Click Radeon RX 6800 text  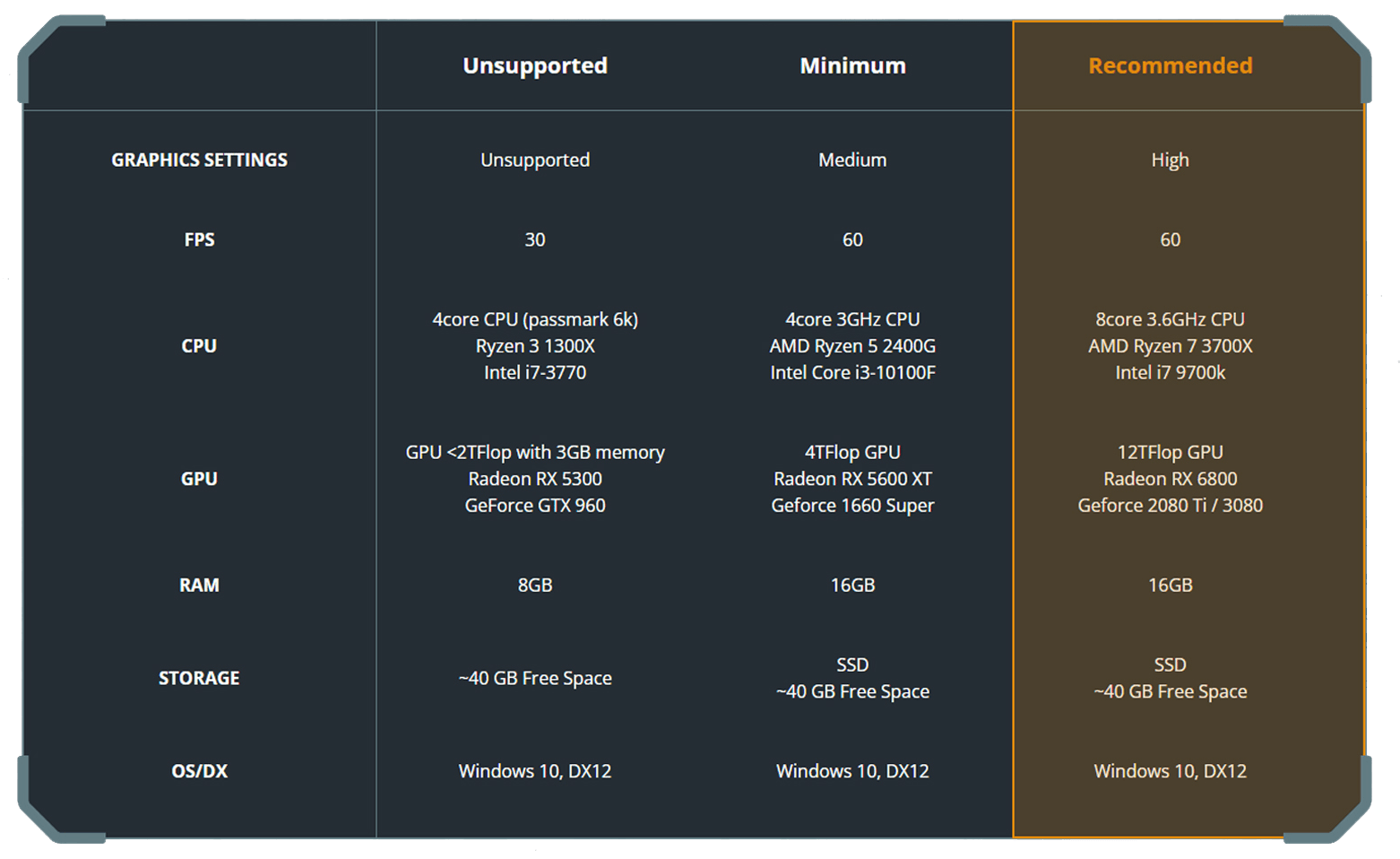(x=1170, y=479)
